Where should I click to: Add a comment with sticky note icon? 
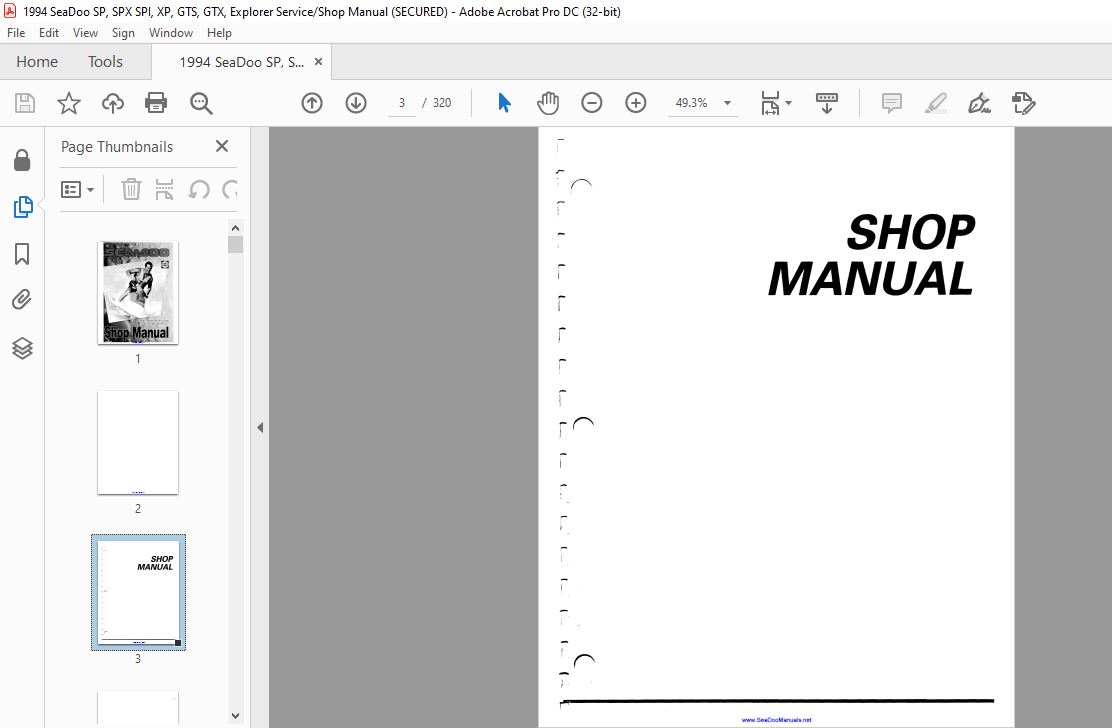[891, 103]
